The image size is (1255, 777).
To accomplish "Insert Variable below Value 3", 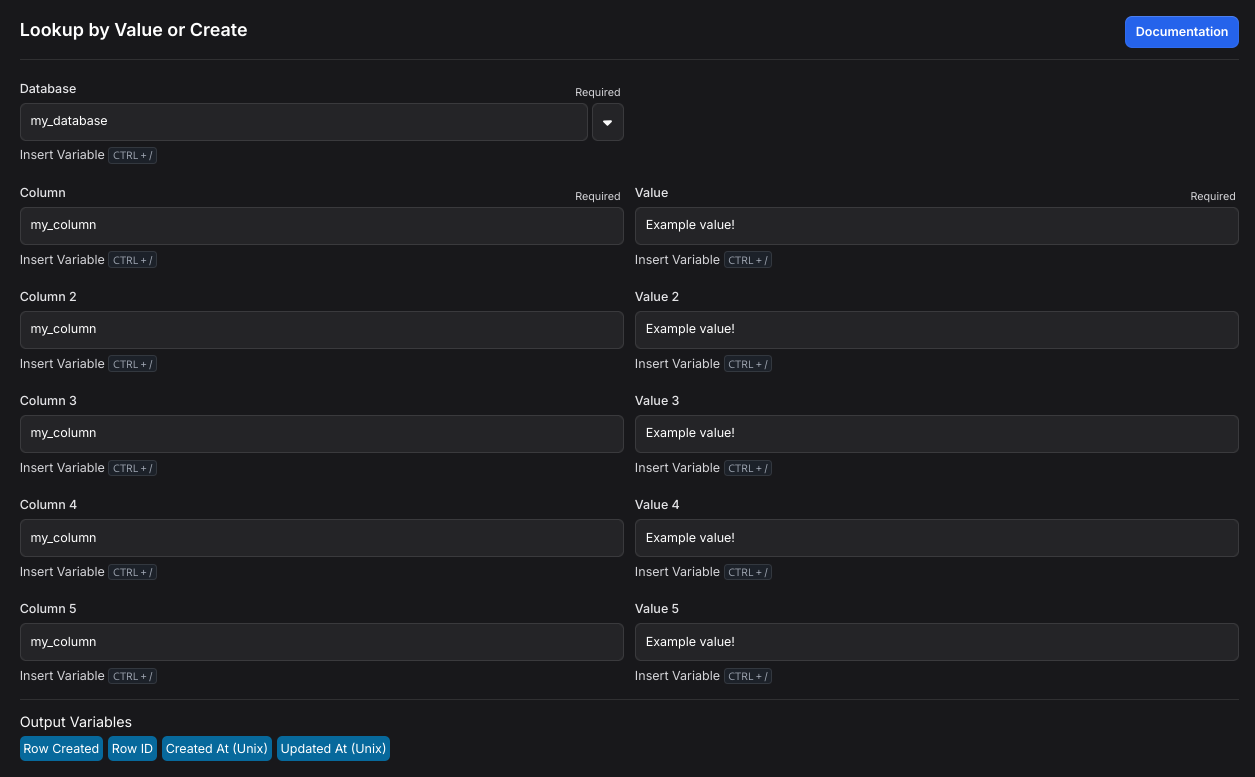I will pos(677,468).
